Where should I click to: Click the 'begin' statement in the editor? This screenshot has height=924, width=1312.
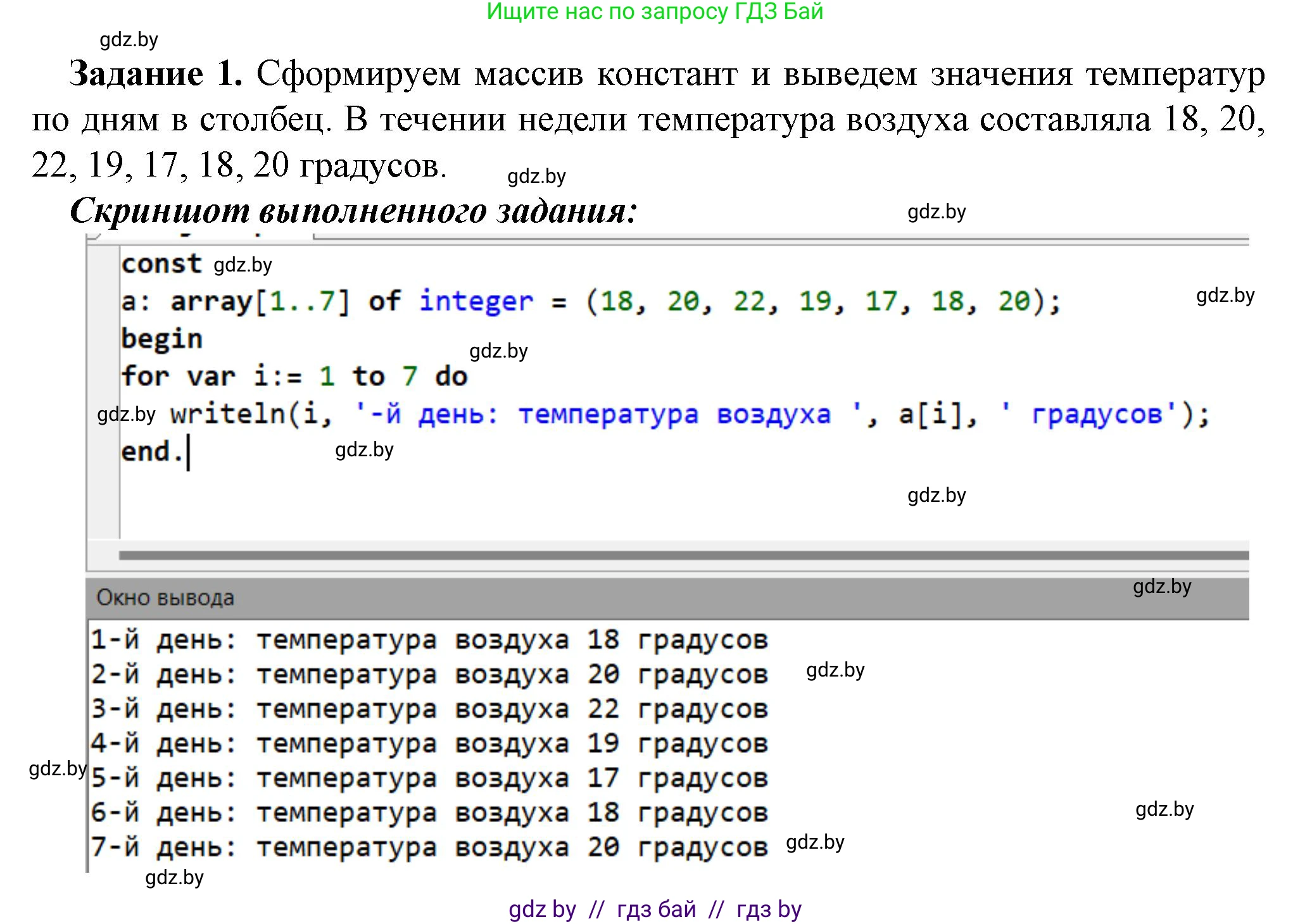pos(160,339)
